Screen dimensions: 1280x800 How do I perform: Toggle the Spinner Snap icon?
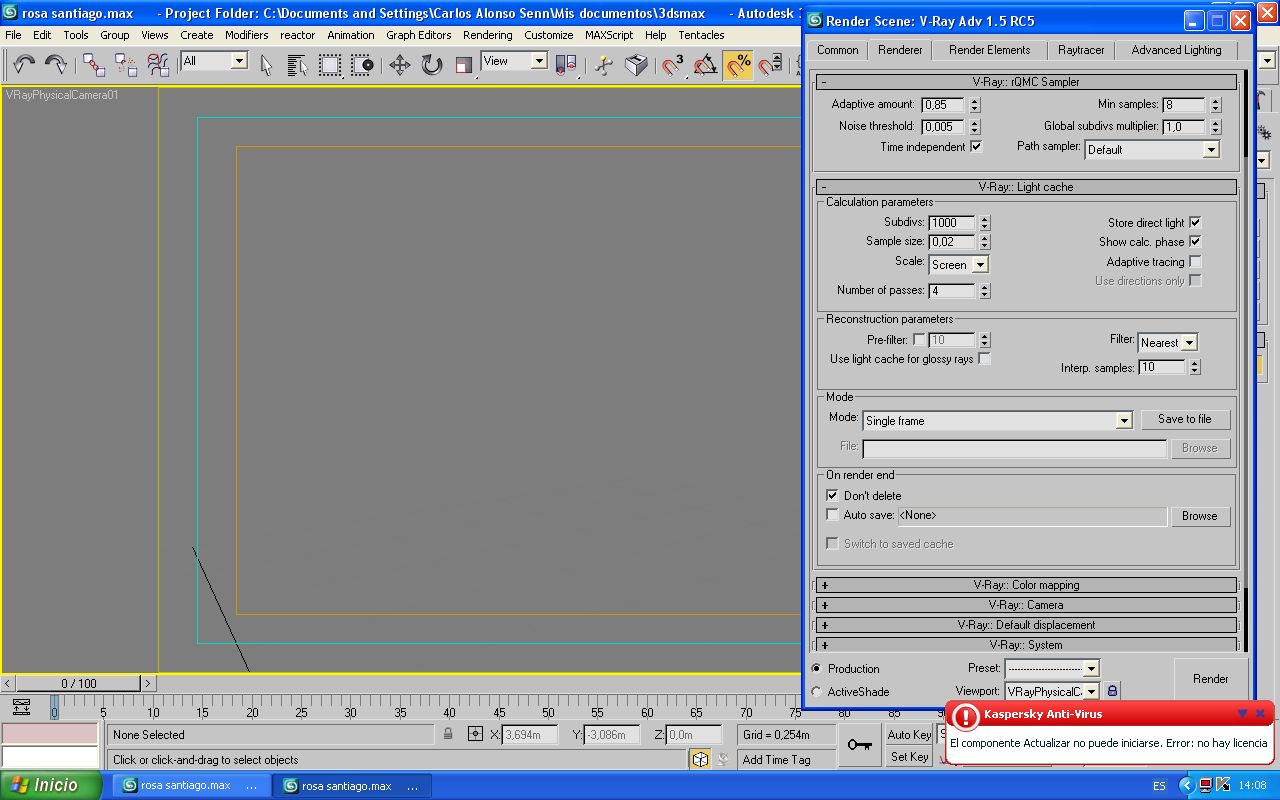770,65
